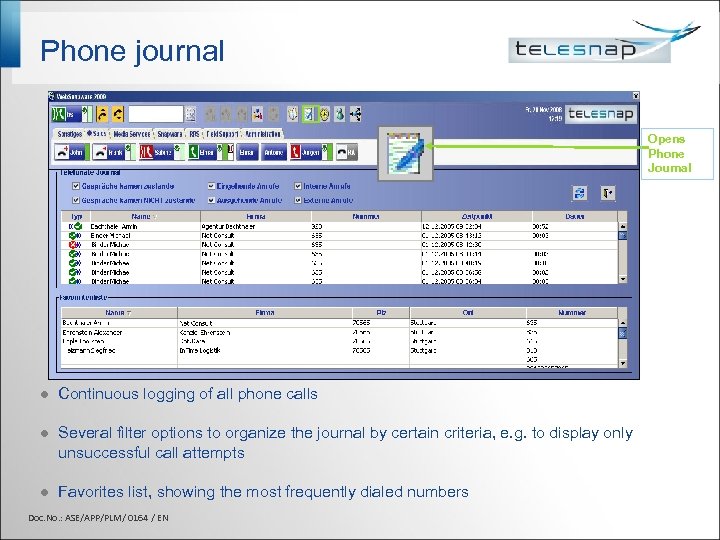Click the call type icon in the Agentur row

coord(75,226)
